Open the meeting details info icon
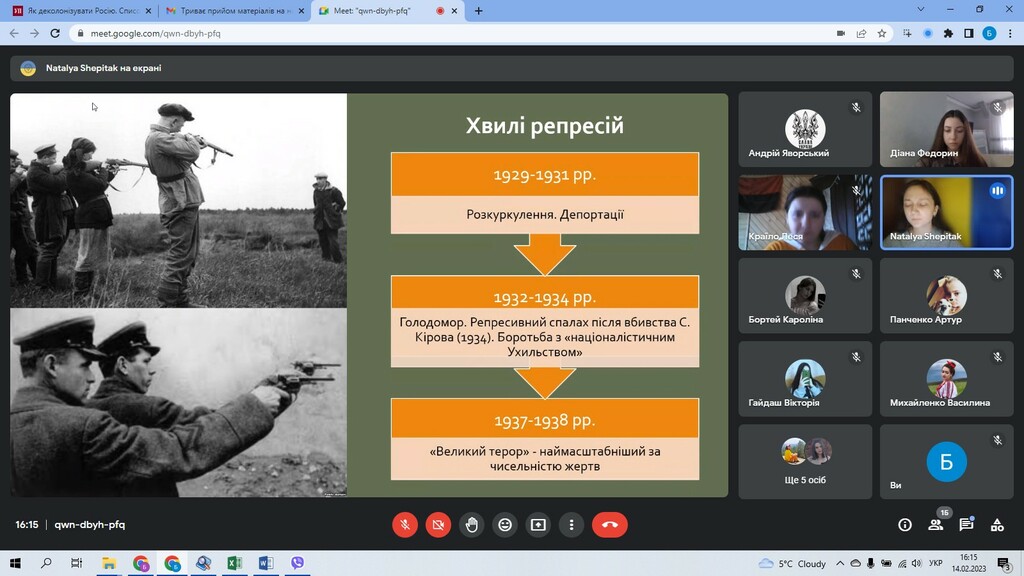This screenshot has height=576, width=1024. 905,525
